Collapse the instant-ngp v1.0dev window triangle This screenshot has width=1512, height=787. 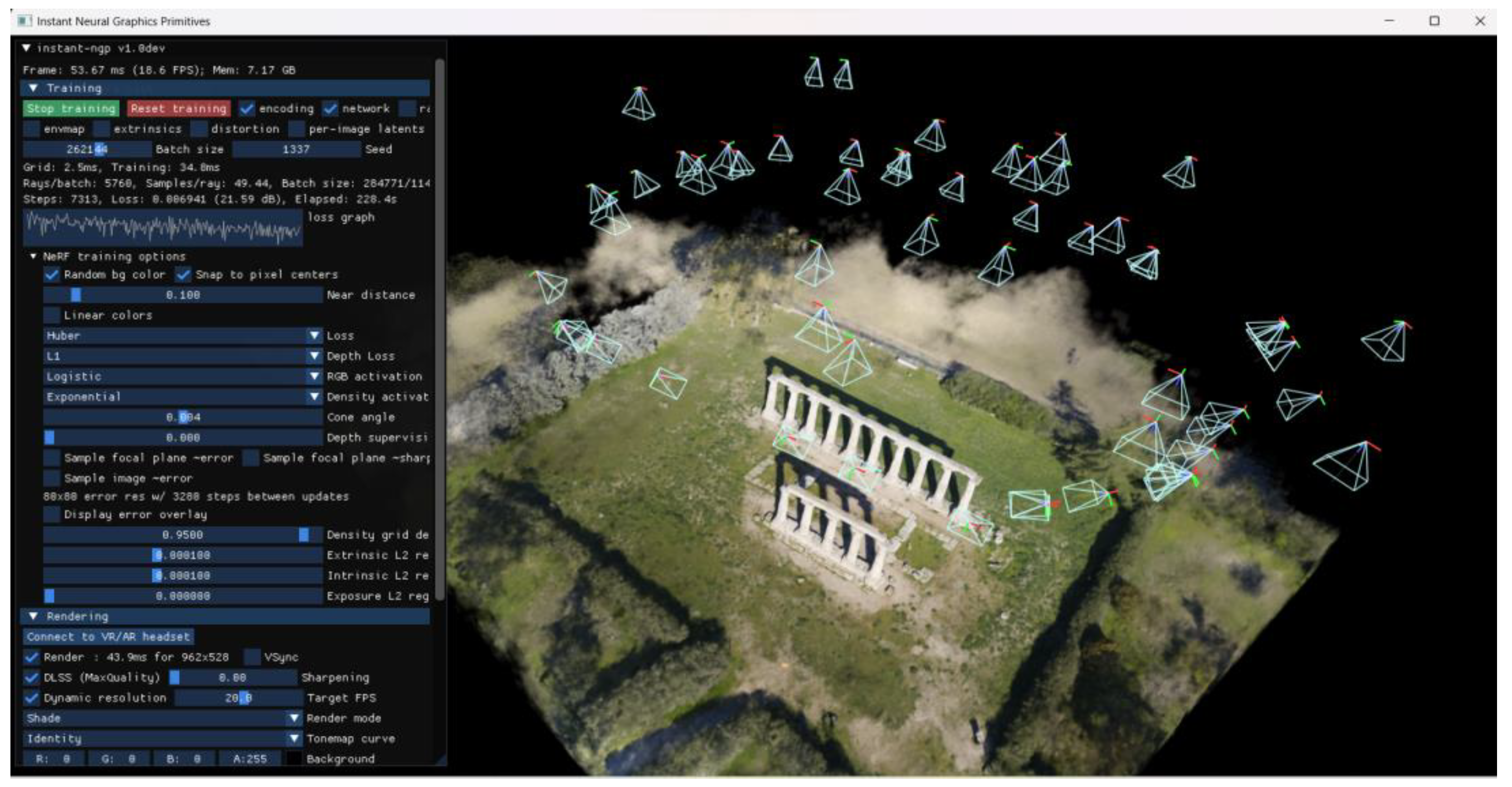tap(26, 48)
